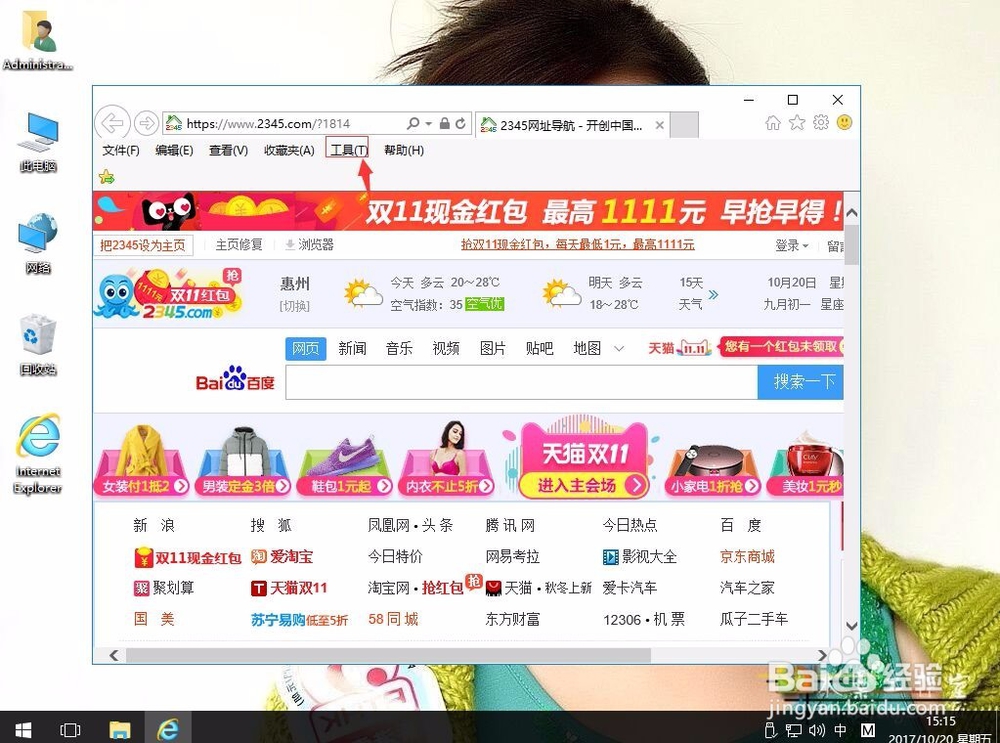This screenshot has width=1000, height=743.
Task: Open the Home icon in IE toolbar
Action: pyautogui.click(x=773, y=122)
